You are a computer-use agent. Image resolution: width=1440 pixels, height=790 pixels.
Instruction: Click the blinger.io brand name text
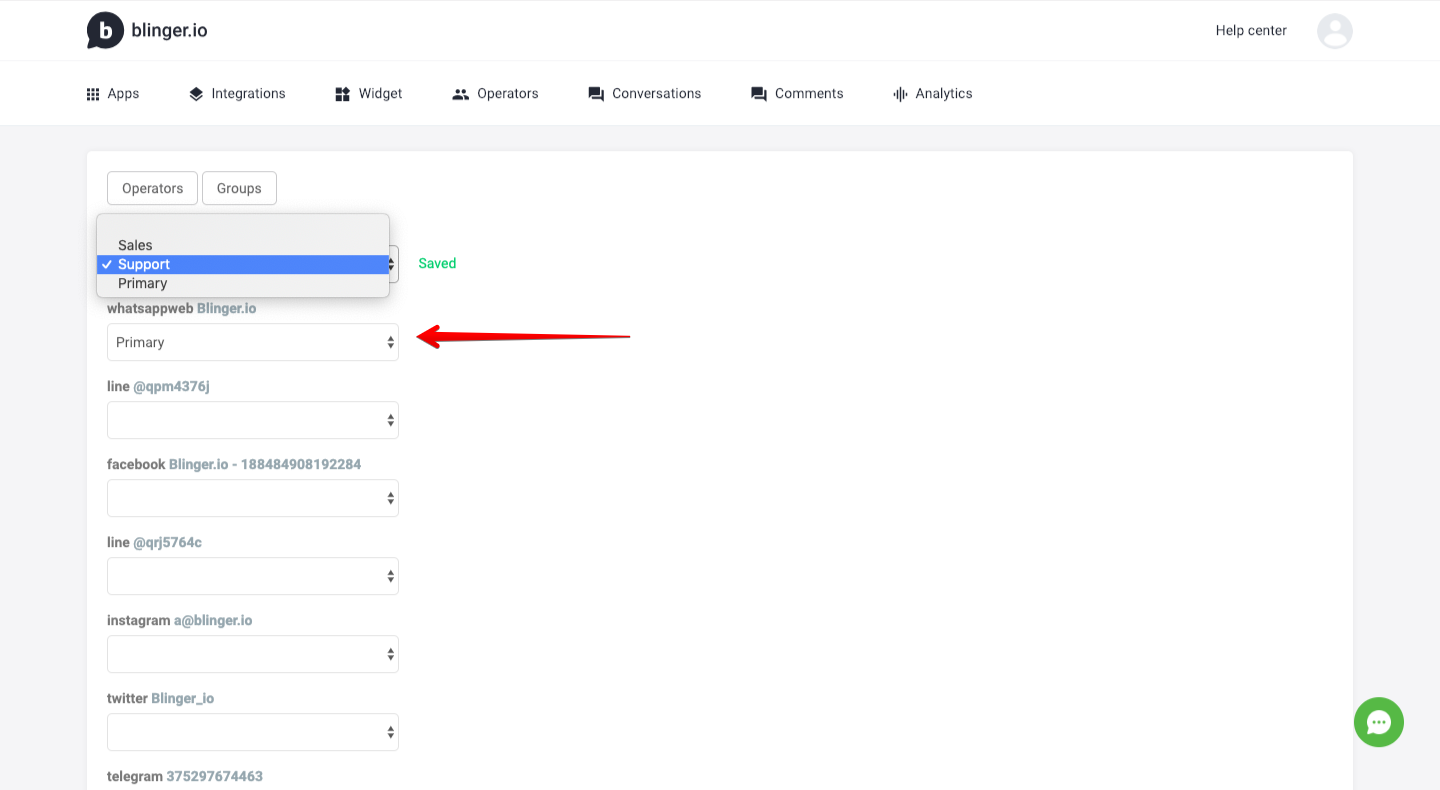click(169, 31)
